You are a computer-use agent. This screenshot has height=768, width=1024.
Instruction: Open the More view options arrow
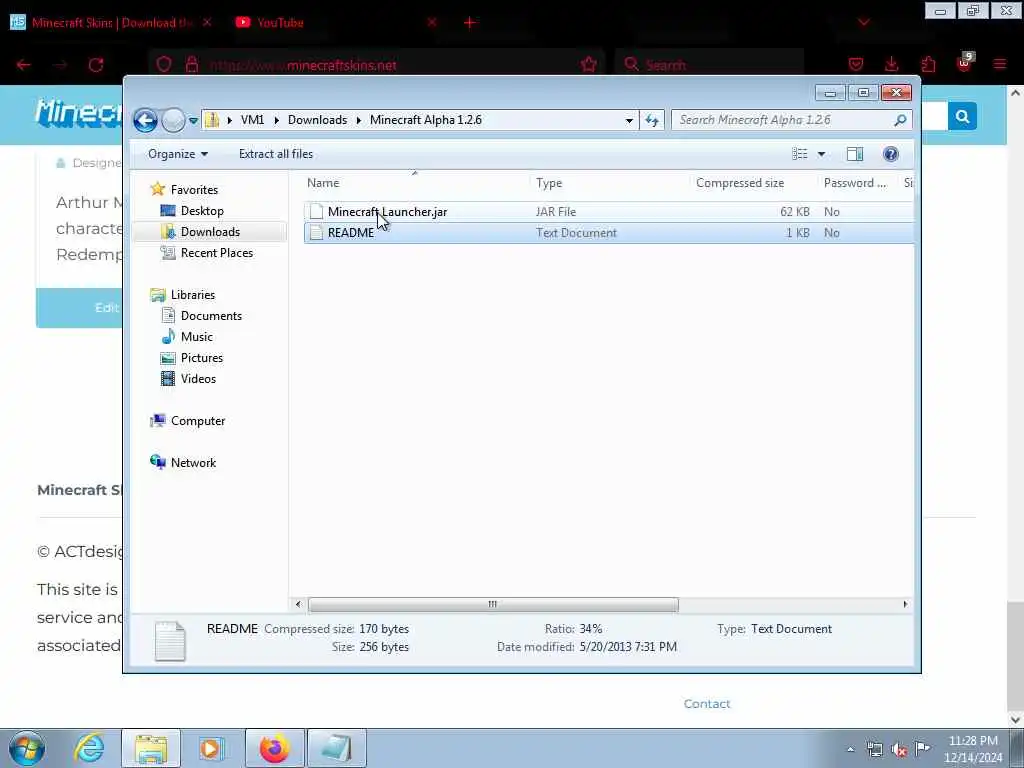click(822, 154)
